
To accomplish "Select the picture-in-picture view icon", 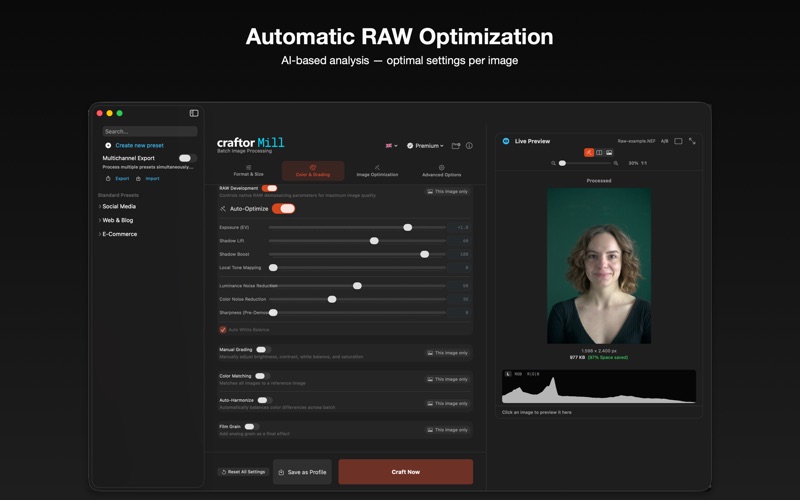I will (609, 153).
